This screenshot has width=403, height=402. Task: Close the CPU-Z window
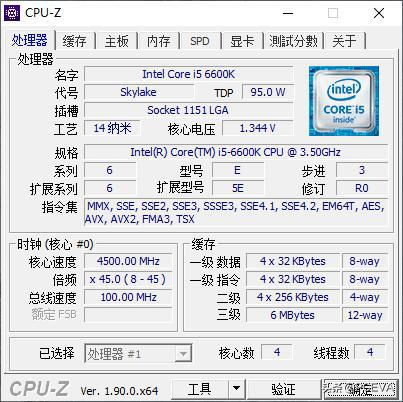(x=379, y=13)
